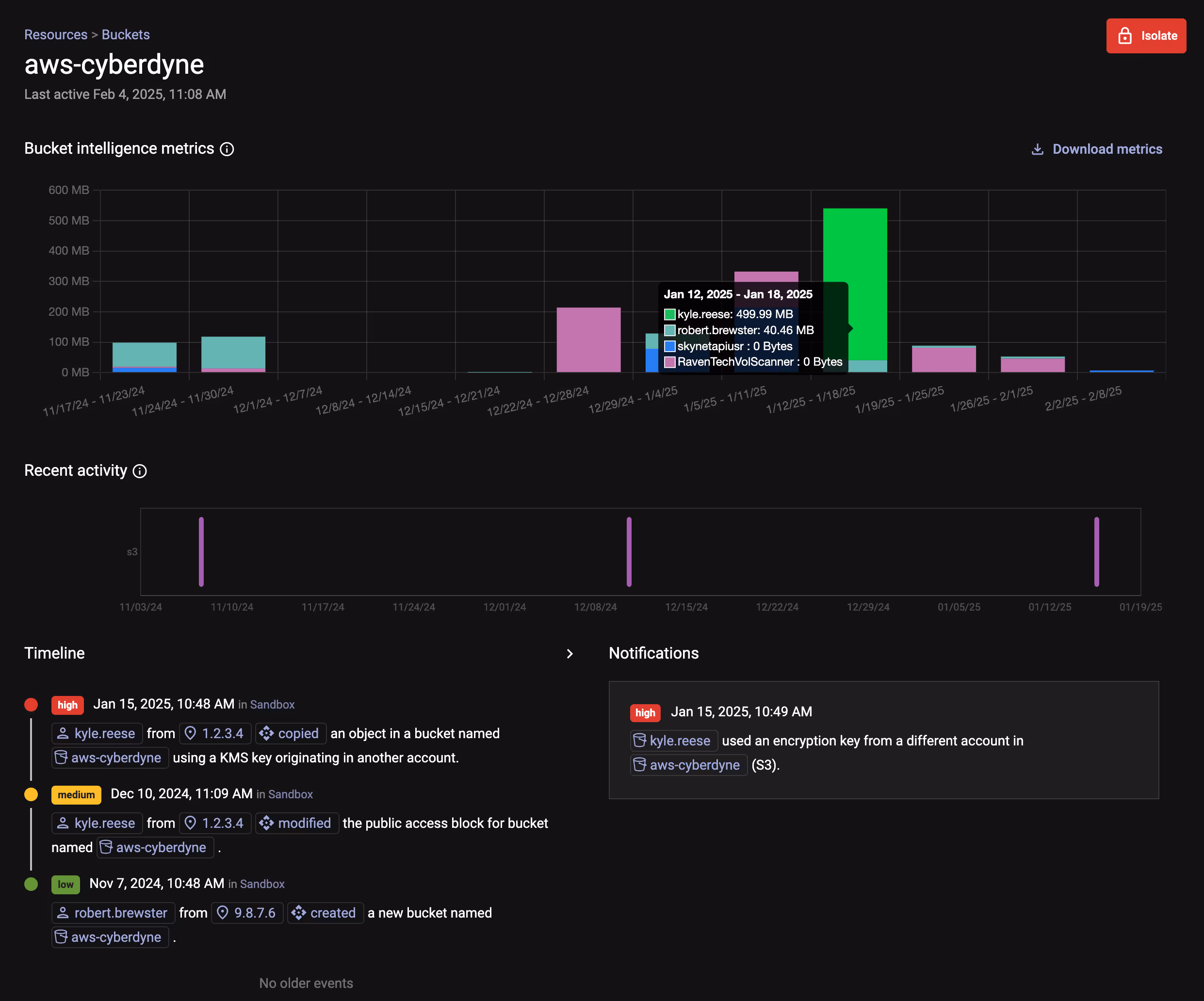Go to Buckets breadcrumb
Image resolution: width=1204 pixels, height=1001 pixels.
[126, 34]
